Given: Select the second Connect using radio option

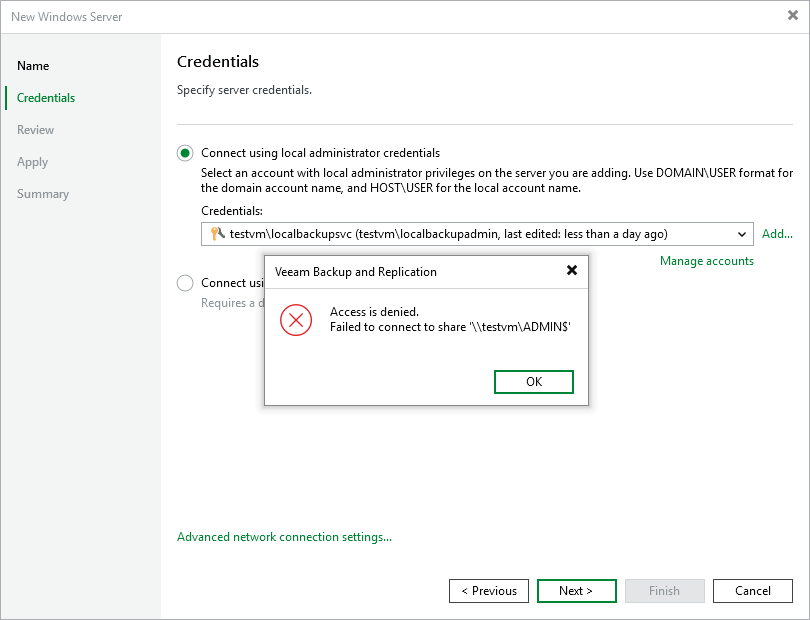Looking at the screenshot, I should [x=185, y=283].
